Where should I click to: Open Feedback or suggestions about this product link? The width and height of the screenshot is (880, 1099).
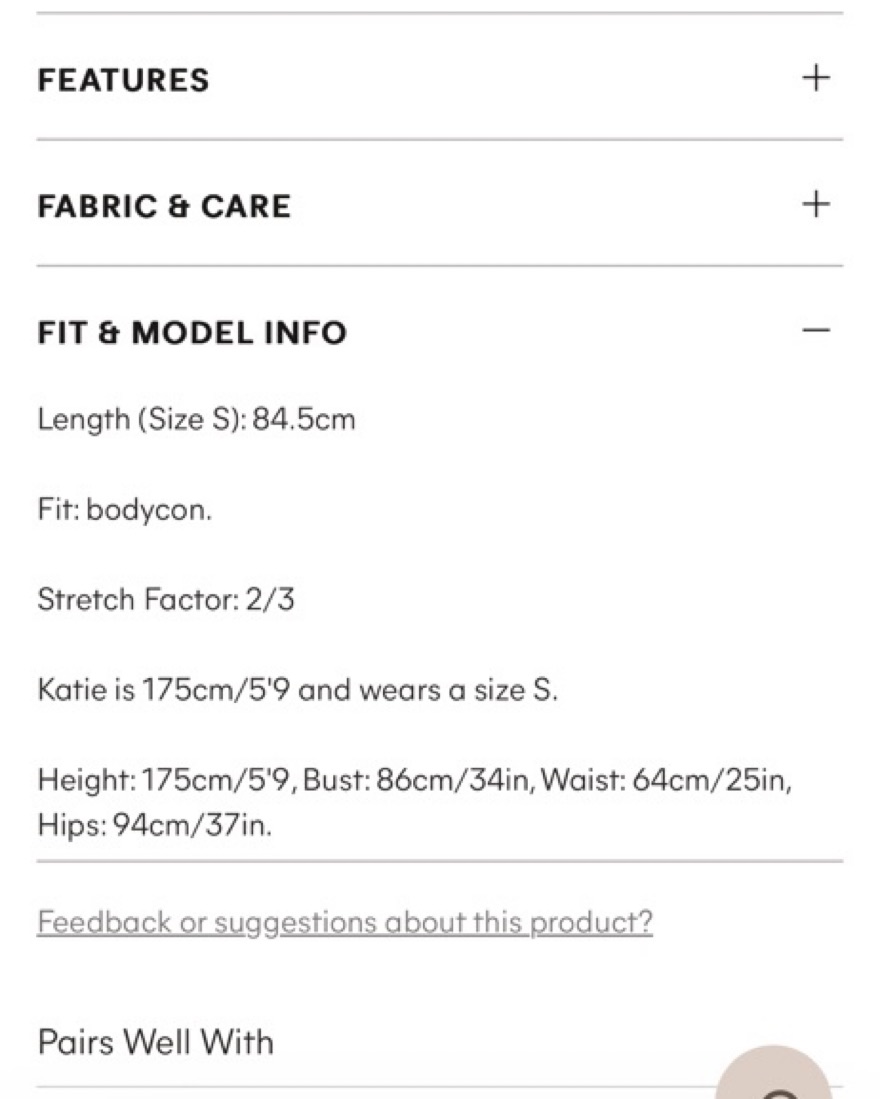[345, 922]
